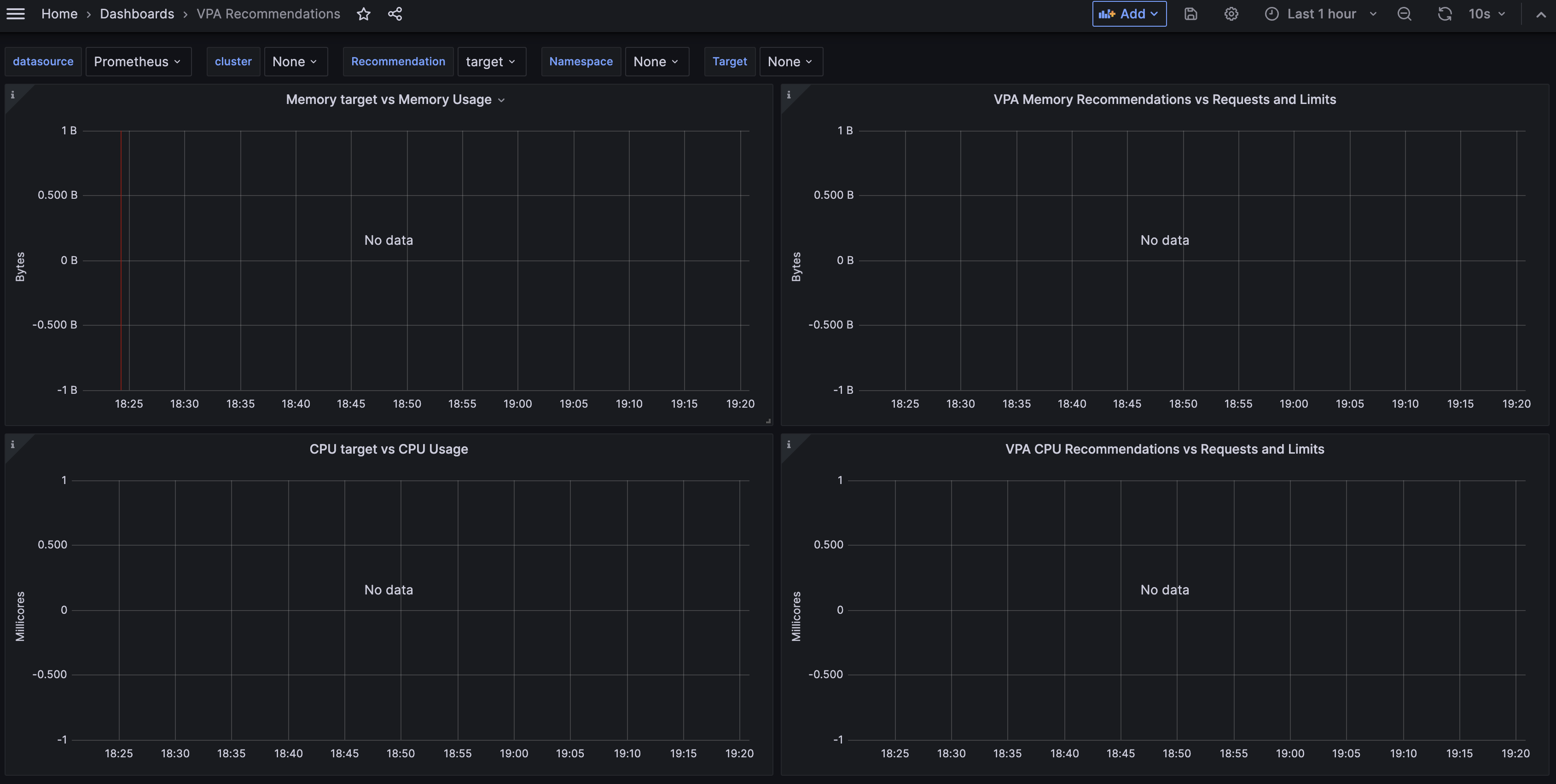Click the share dashboard icon
The height and width of the screenshot is (784, 1556).
[395, 14]
